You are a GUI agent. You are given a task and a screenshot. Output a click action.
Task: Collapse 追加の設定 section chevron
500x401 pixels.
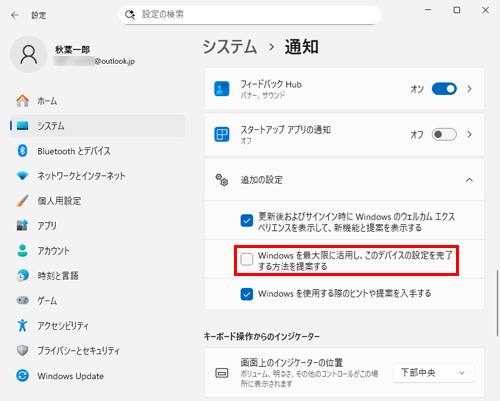click(x=469, y=180)
